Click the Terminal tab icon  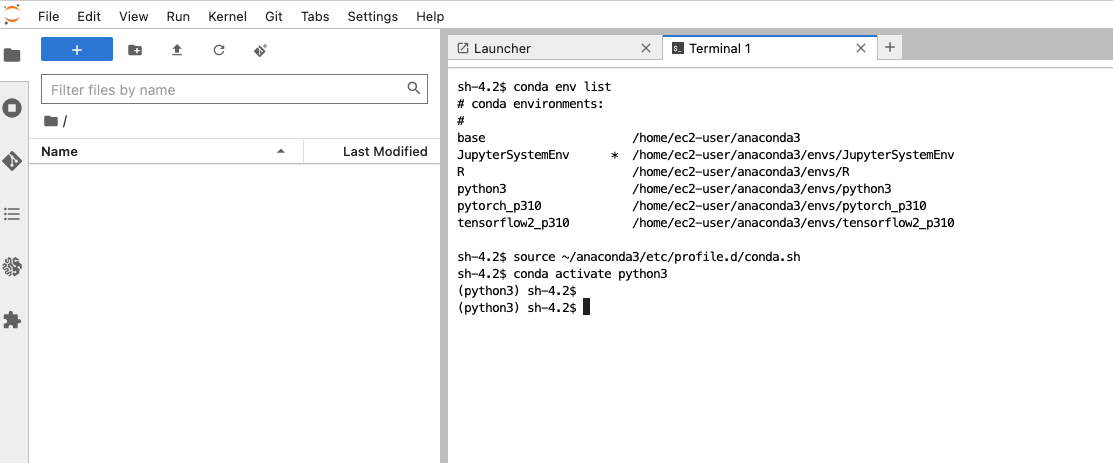click(678, 48)
